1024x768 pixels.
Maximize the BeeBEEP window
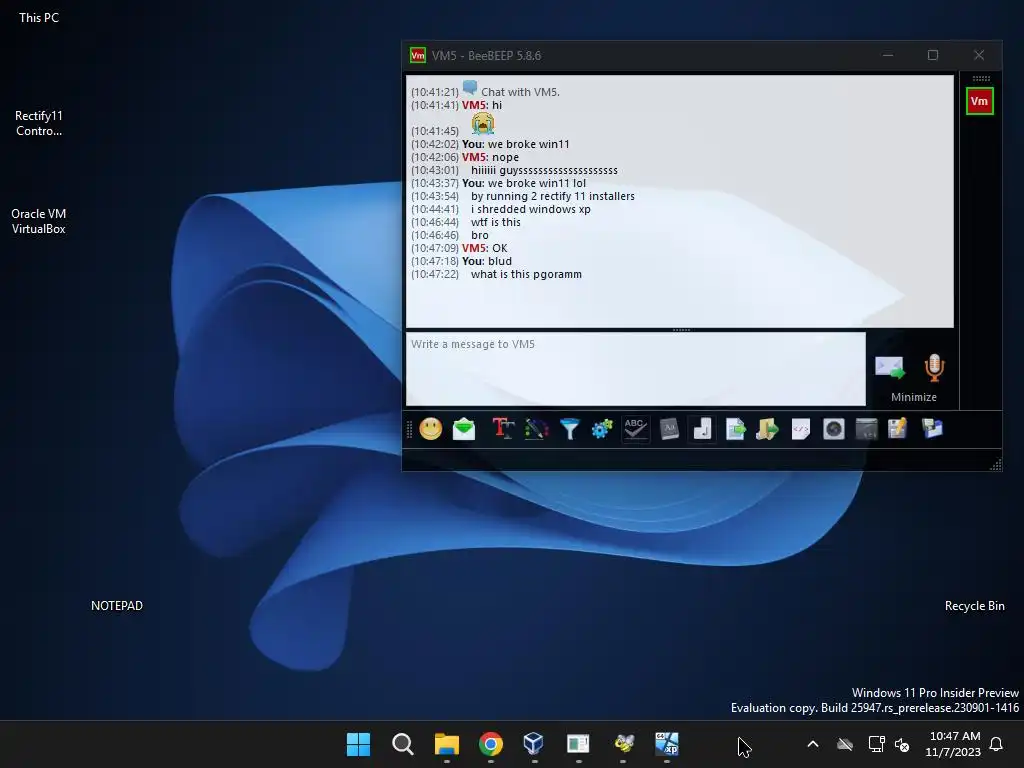pyautogui.click(x=933, y=56)
